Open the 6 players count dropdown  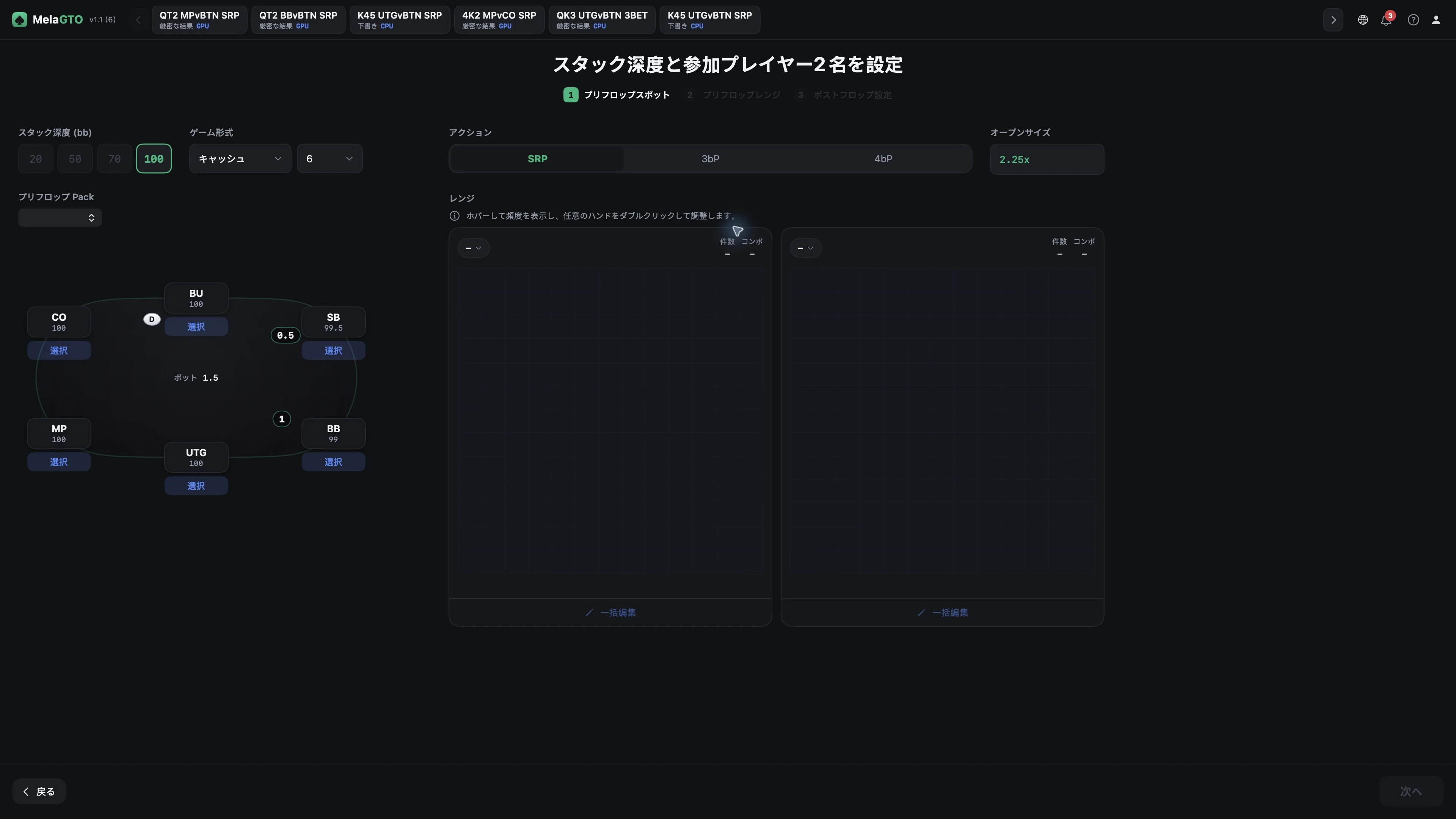tap(329, 159)
